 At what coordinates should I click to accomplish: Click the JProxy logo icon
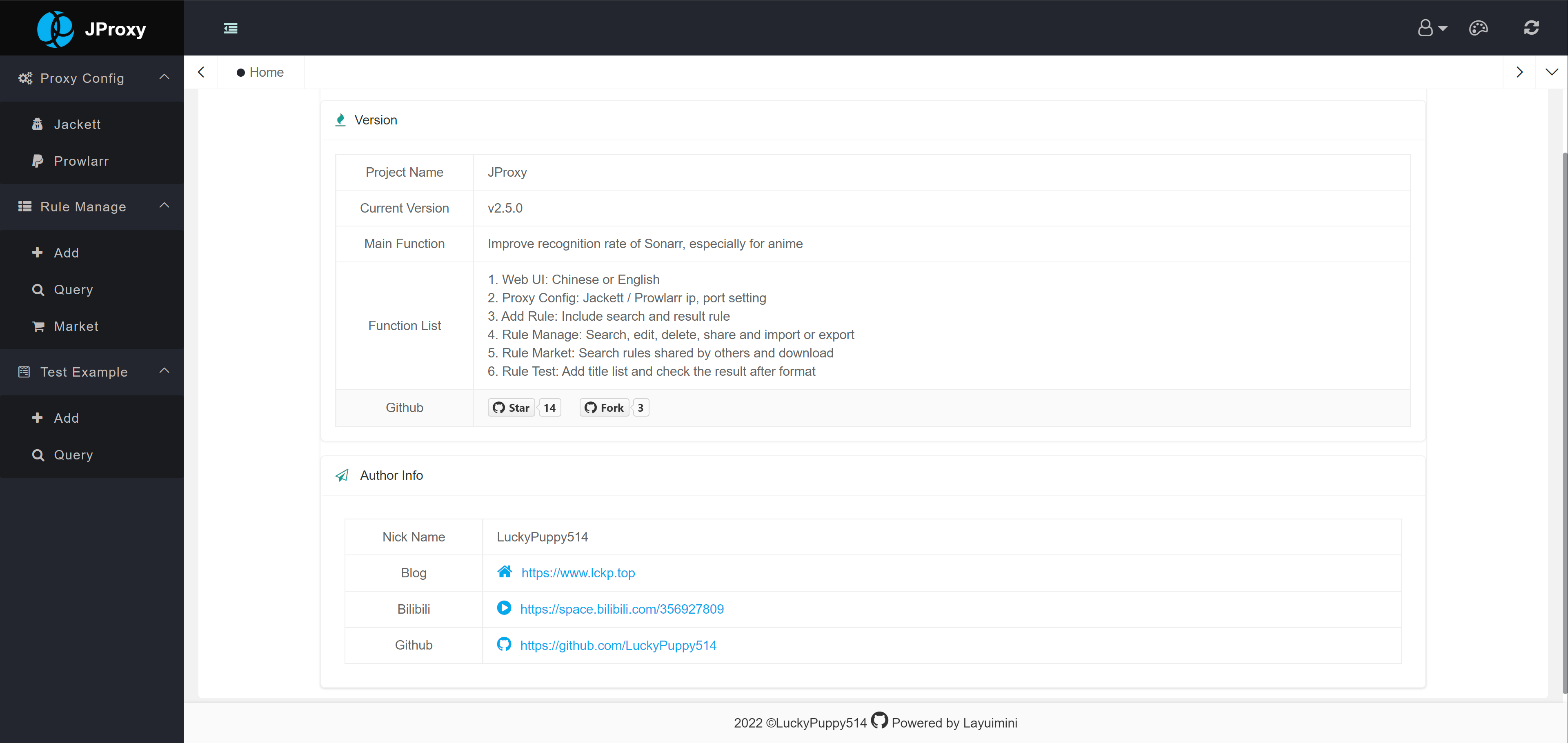pos(56,29)
